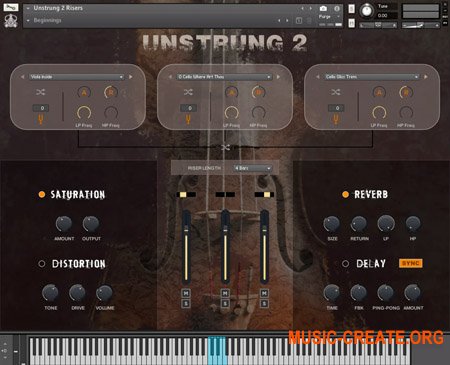
Task: Open the instrument info icon
Action: pyautogui.click(x=337, y=9)
